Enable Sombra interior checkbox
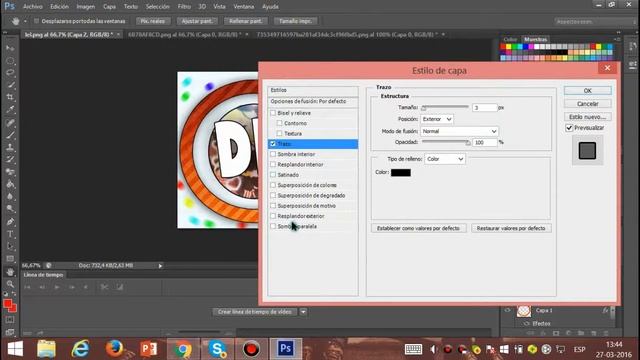The image size is (640, 360). pos(273,154)
